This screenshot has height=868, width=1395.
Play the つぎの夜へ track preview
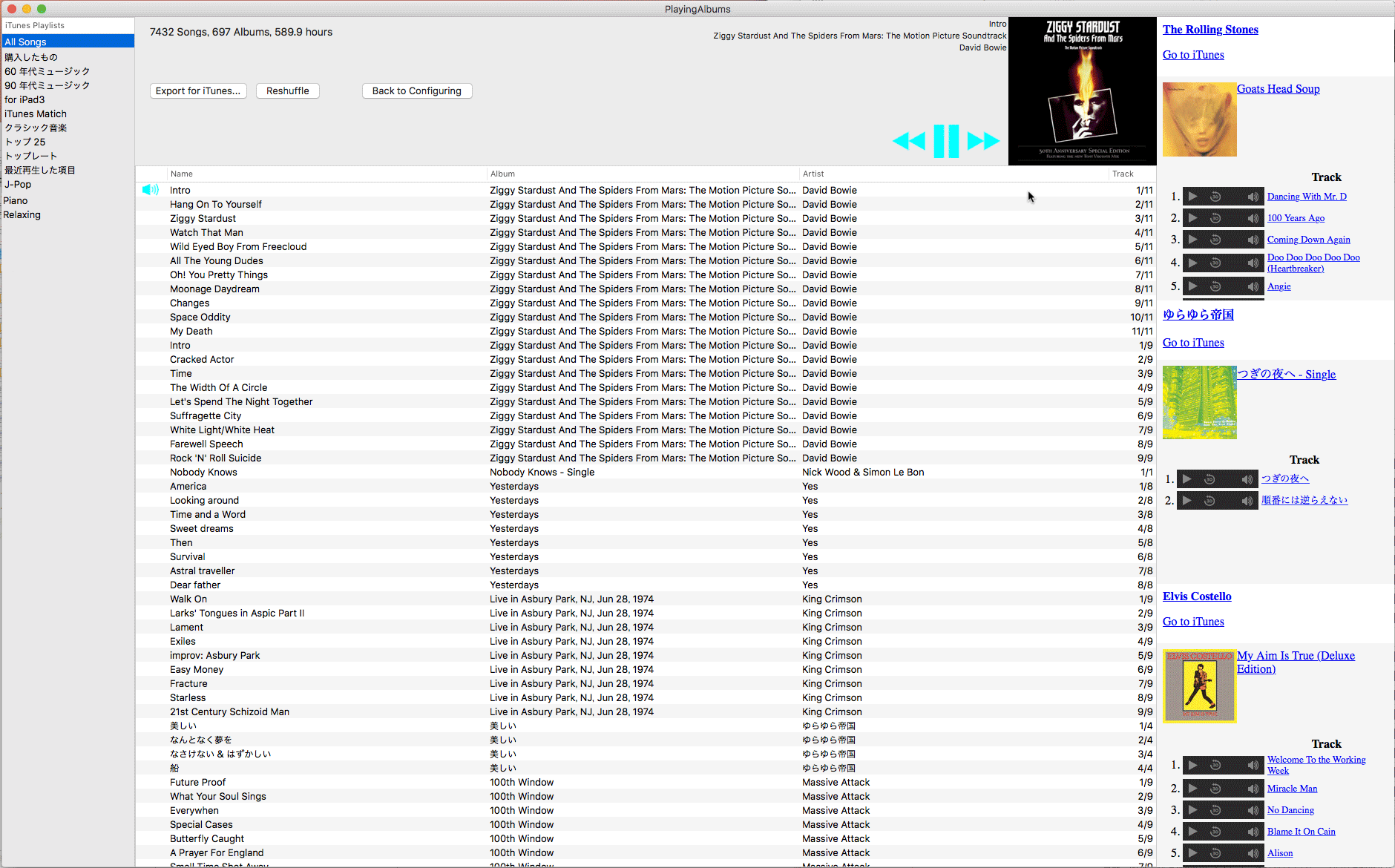point(1186,479)
